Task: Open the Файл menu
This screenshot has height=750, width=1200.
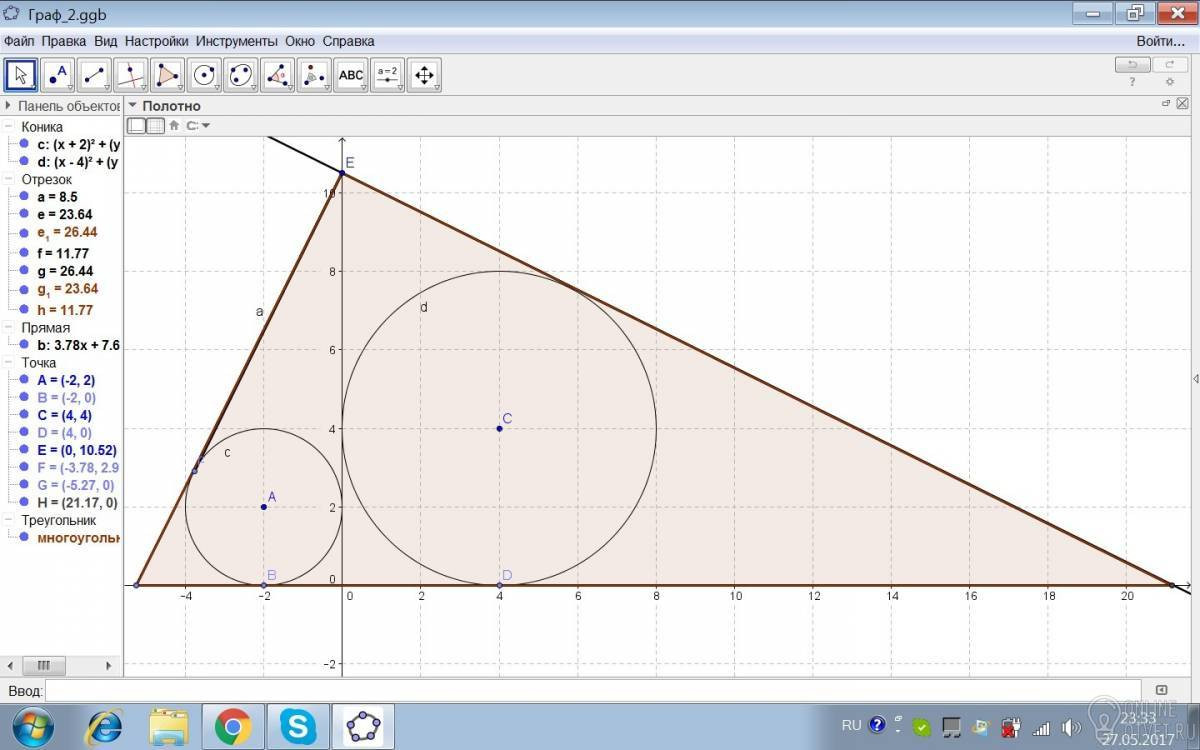Action: tap(19, 41)
